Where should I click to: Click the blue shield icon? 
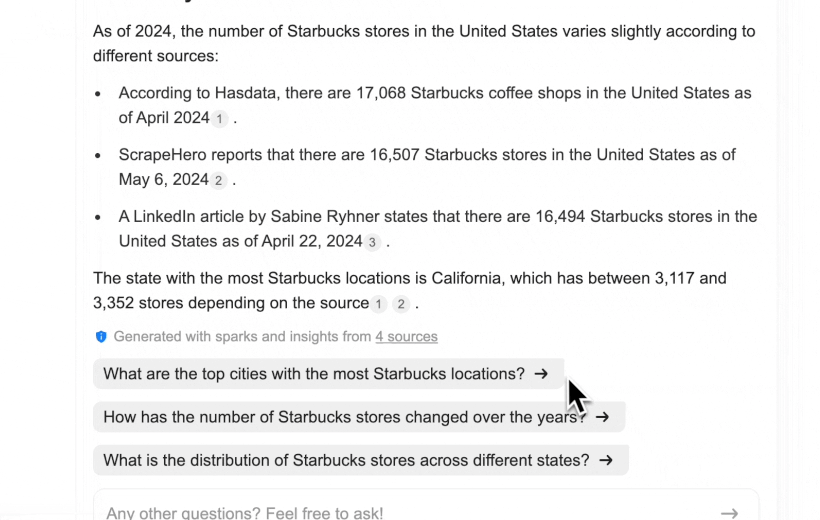(x=101, y=337)
